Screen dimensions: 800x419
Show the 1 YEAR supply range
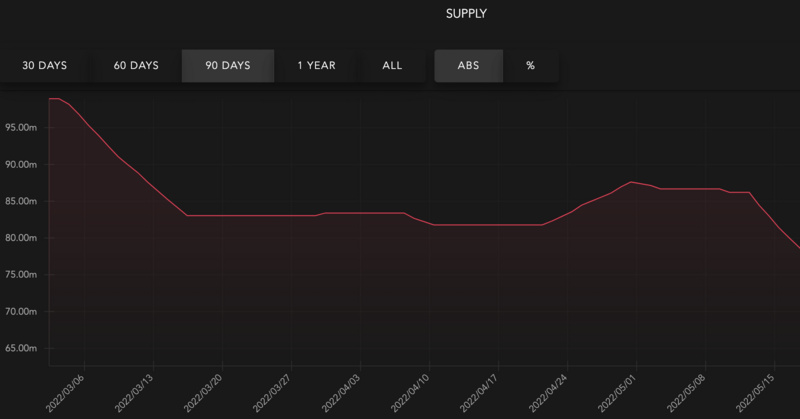(317, 65)
